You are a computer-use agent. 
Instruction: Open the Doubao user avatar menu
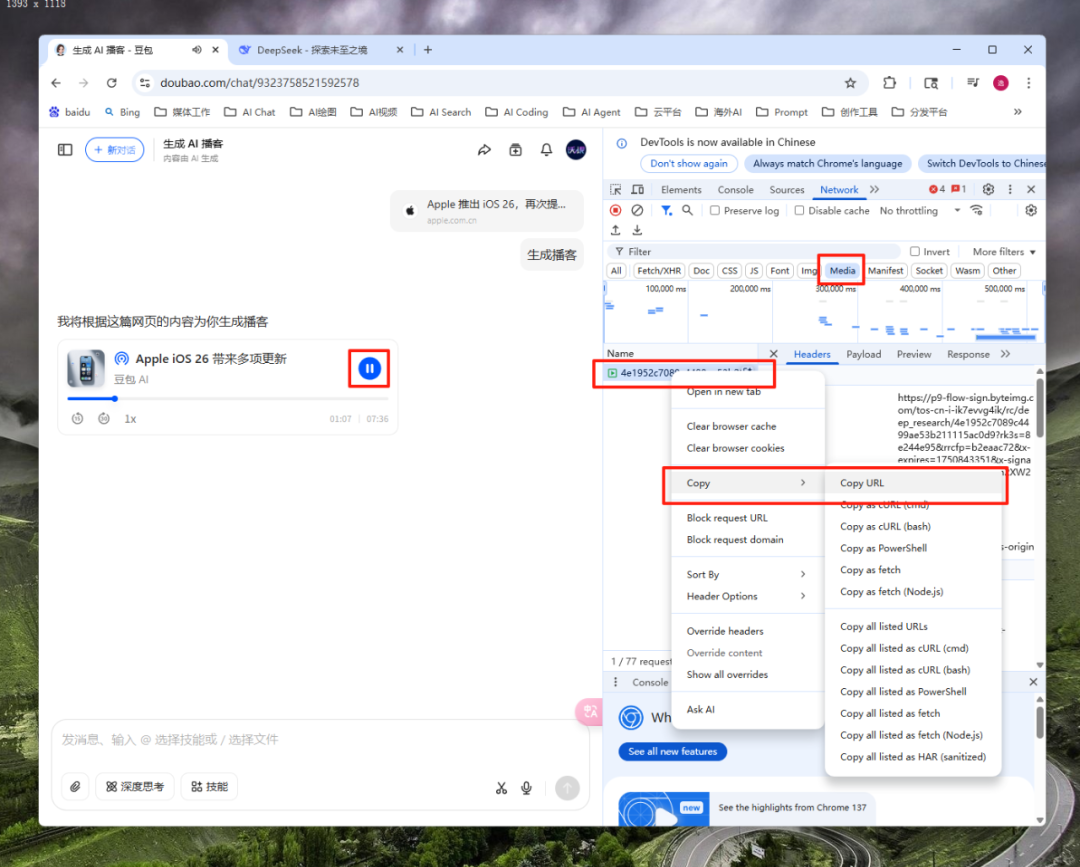pyautogui.click(x=576, y=149)
